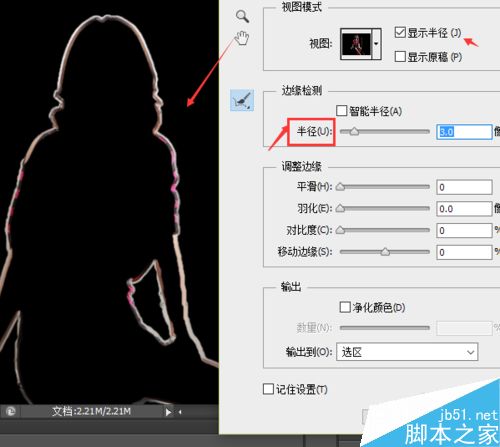This screenshot has width=500, height=447.
Task: Click the 输出到(O): label
Action: pyautogui.click(x=309, y=352)
